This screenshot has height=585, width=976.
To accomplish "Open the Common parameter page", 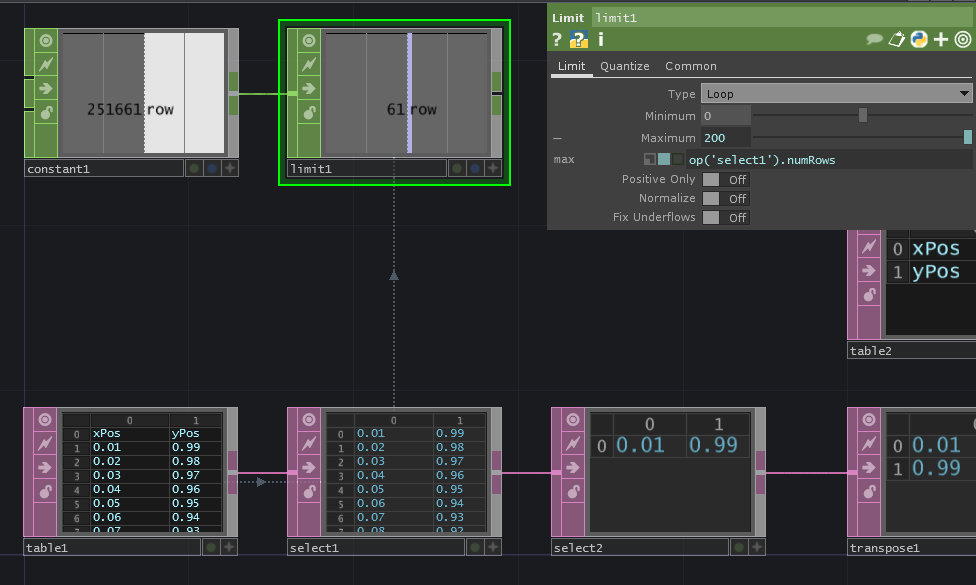I will pyautogui.click(x=691, y=66).
